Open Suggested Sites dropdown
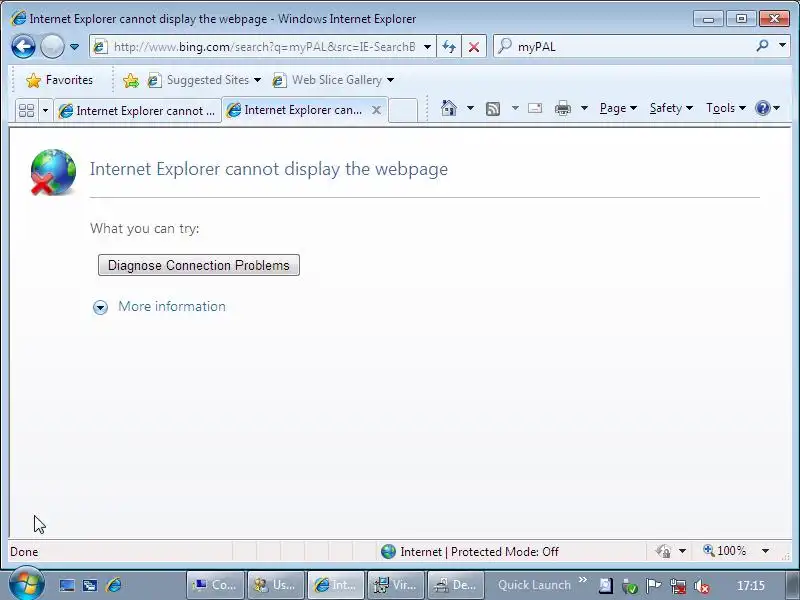 [x=204, y=80]
